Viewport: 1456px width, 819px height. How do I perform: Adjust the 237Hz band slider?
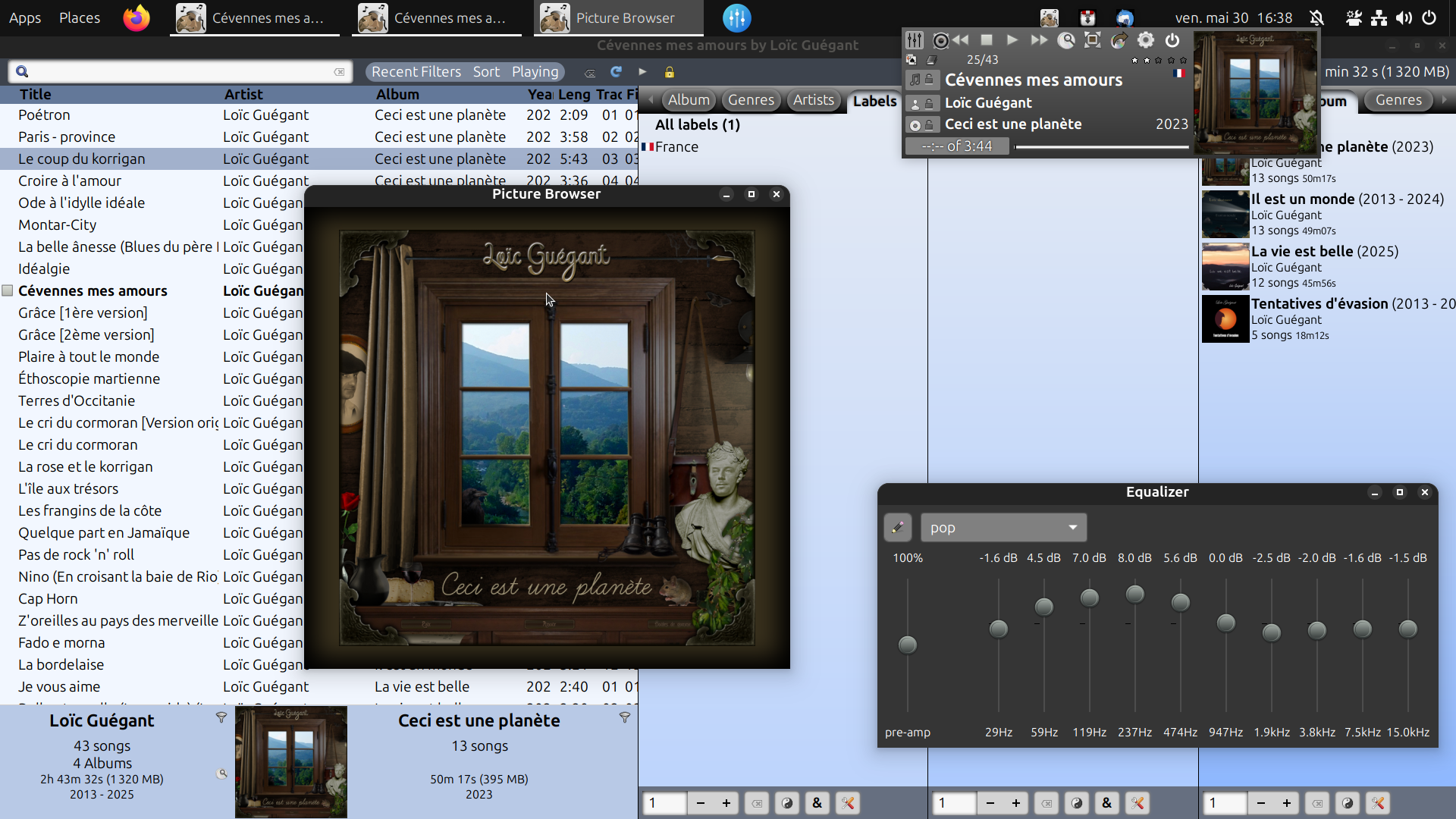pos(1135,595)
